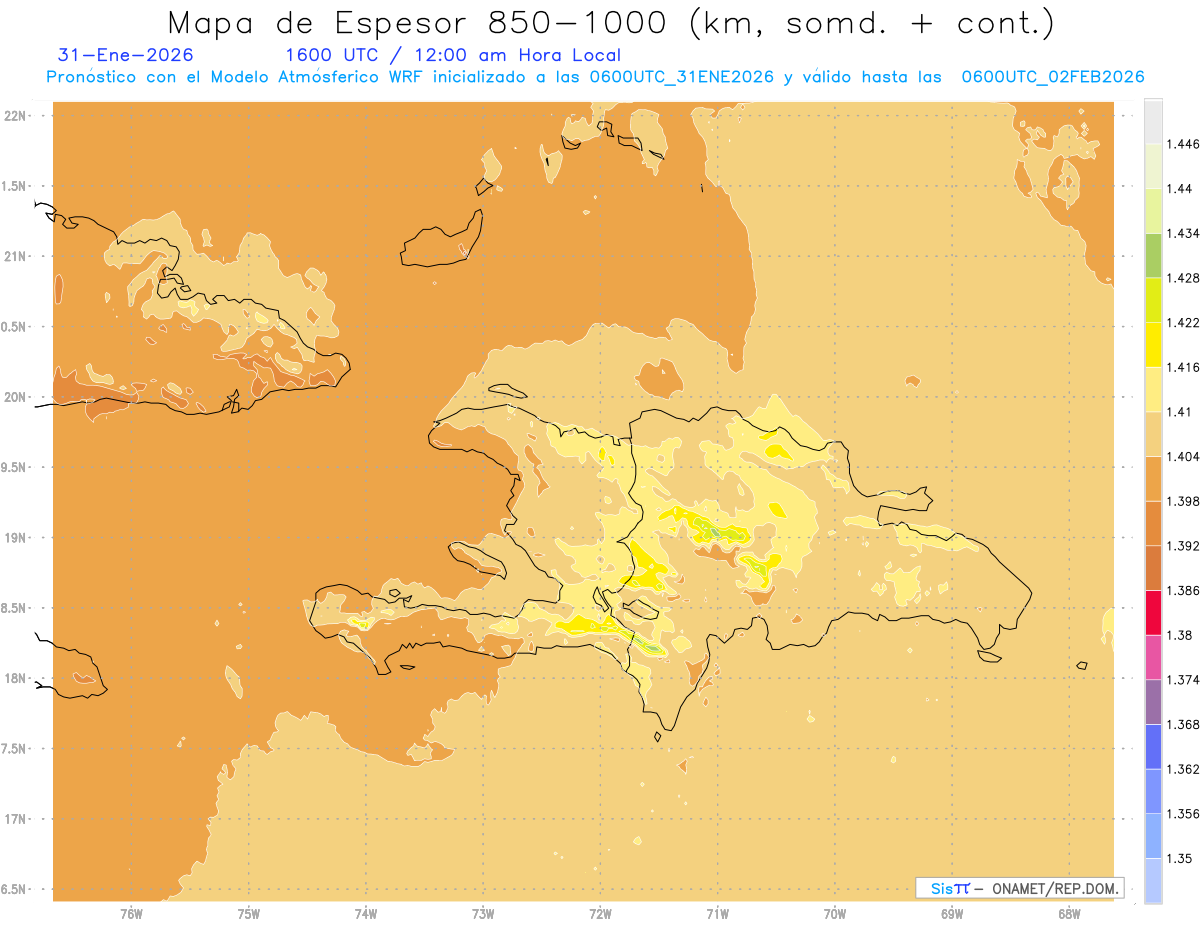The width and height of the screenshot is (1200, 927).
Task: Click the gray swatch above 1.446
Action: tap(1153, 121)
